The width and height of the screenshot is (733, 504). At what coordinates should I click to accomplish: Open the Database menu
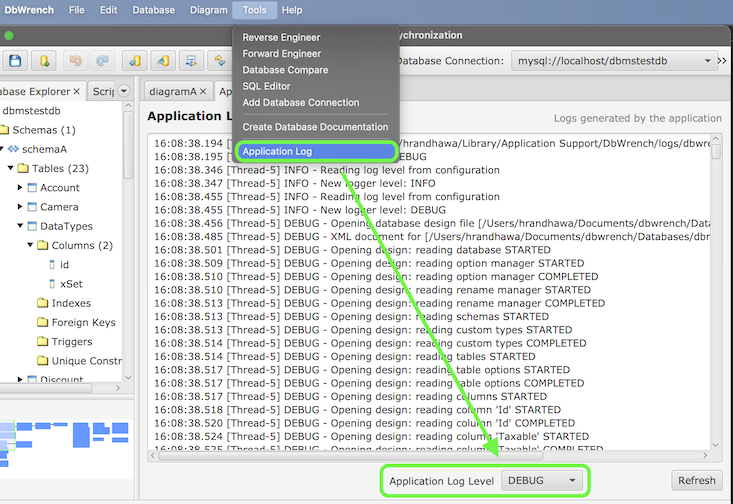[x=153, y=10]
